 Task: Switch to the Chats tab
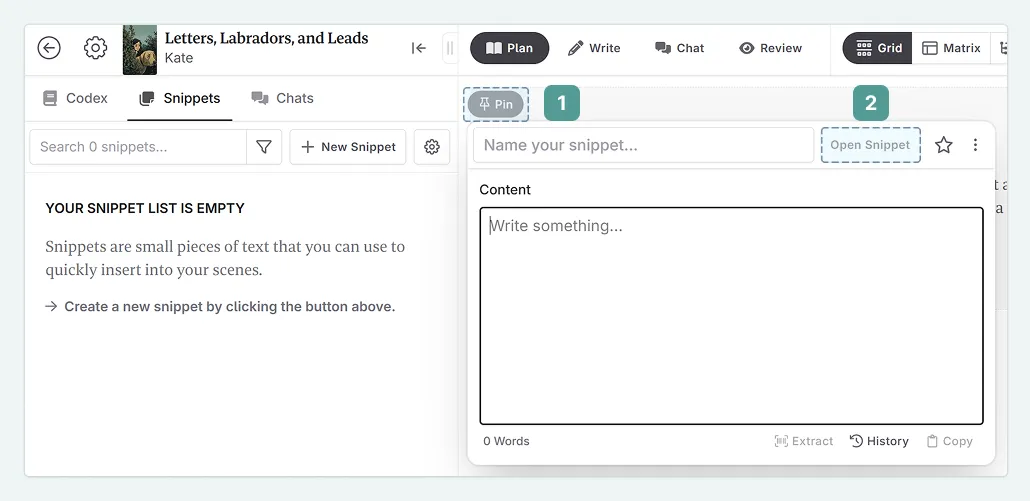pyautogui.click(x=282, y=98)
